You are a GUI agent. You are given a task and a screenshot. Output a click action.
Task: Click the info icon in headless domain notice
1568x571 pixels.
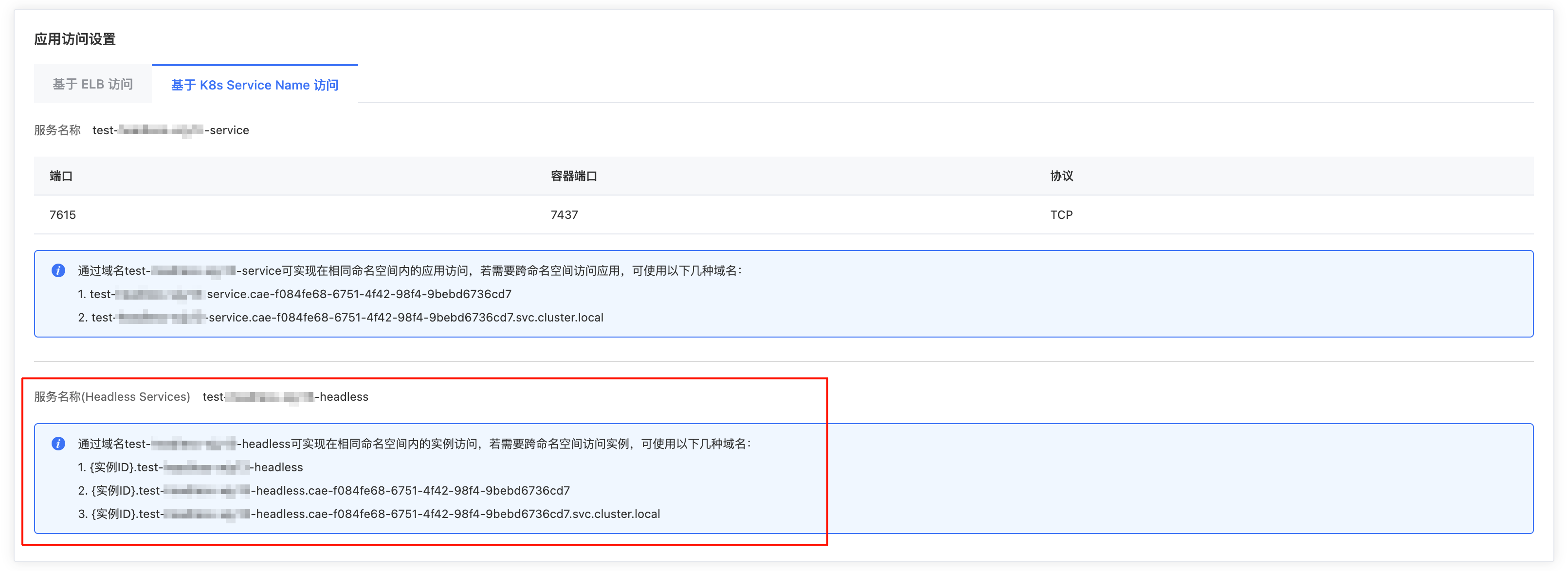pos(58,443)
